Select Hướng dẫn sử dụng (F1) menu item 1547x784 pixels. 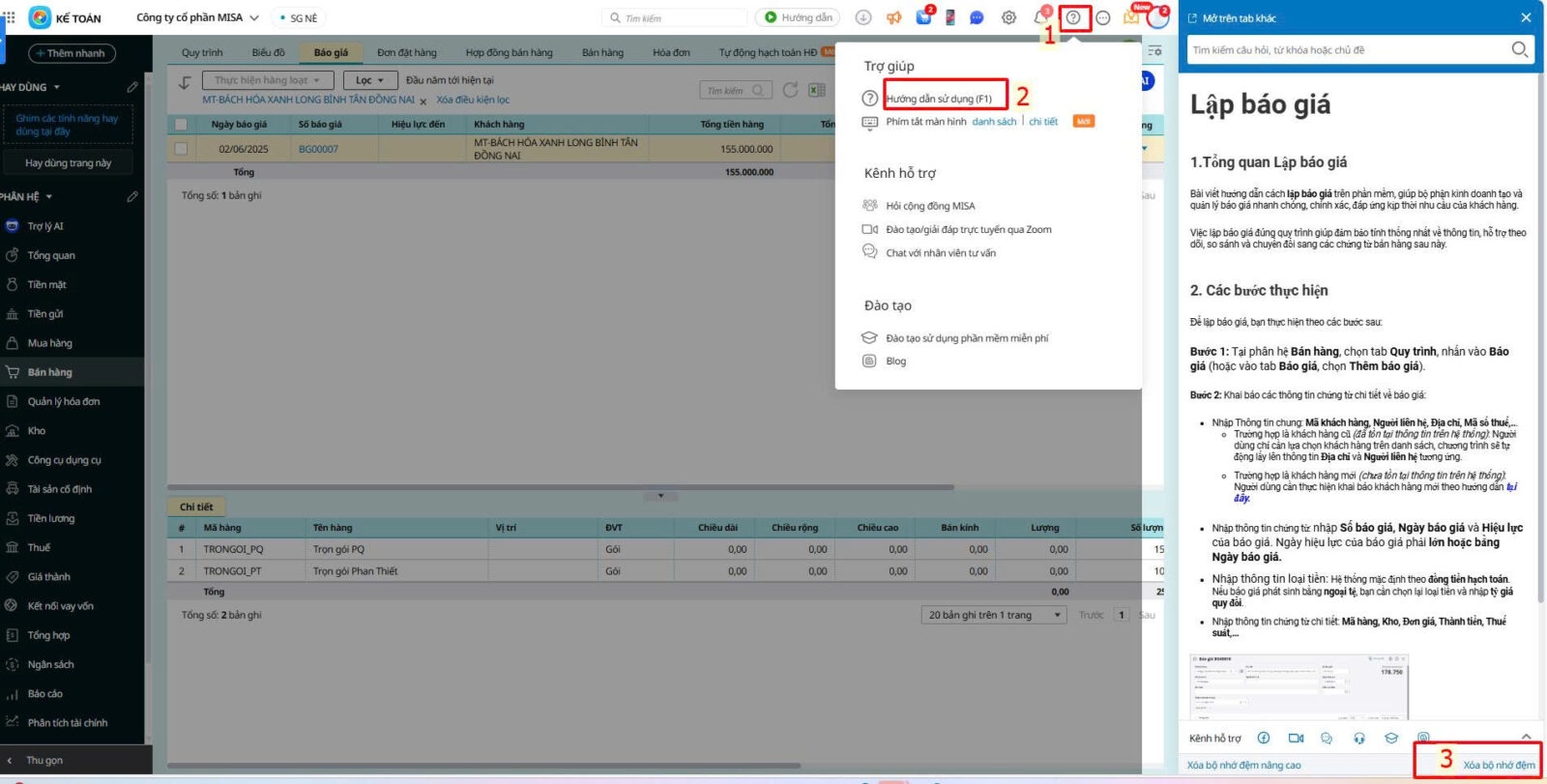pyautogui.click(x=938, y=99)
